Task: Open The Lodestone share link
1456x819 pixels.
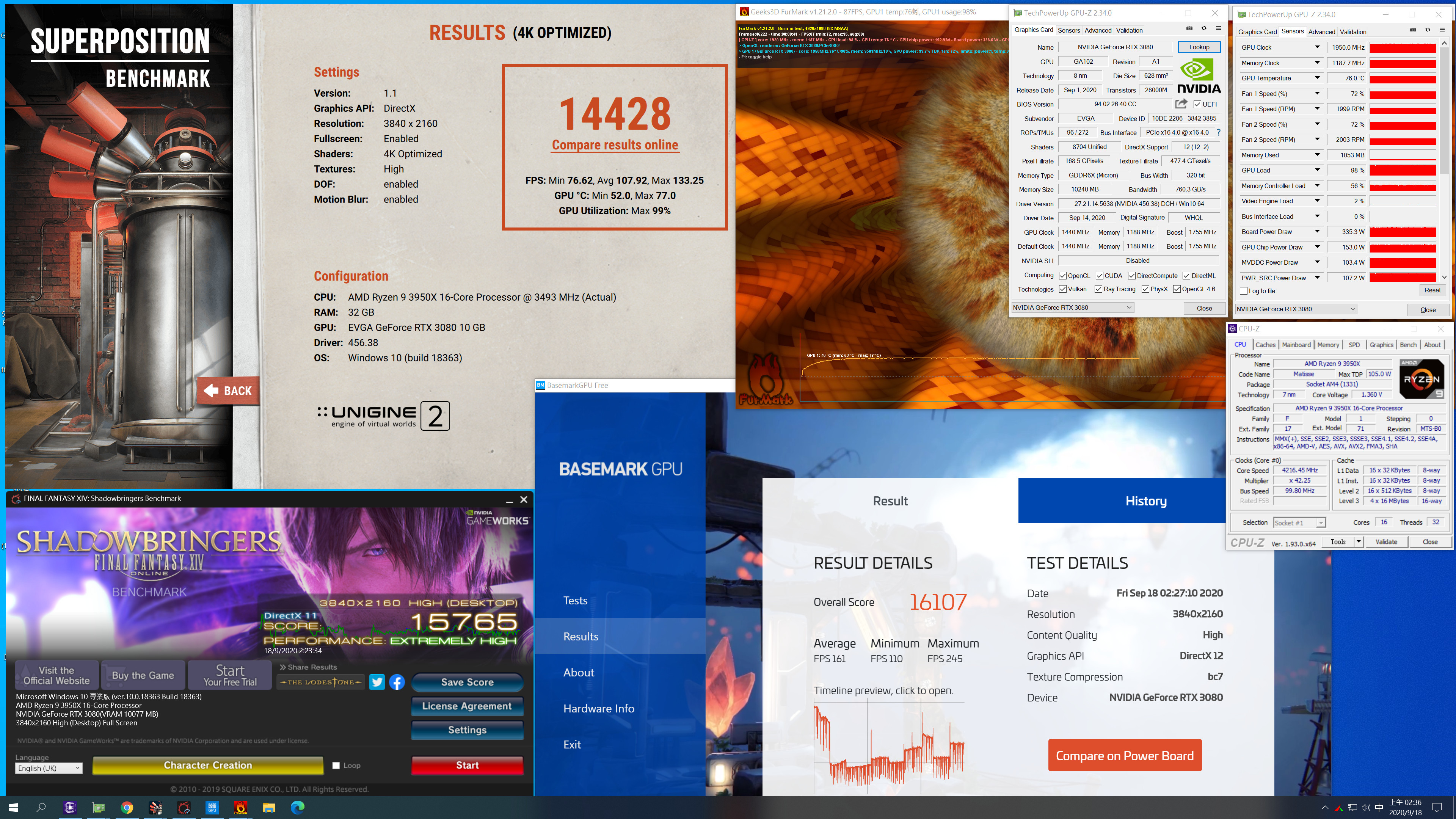Action: tap(320, 682)
